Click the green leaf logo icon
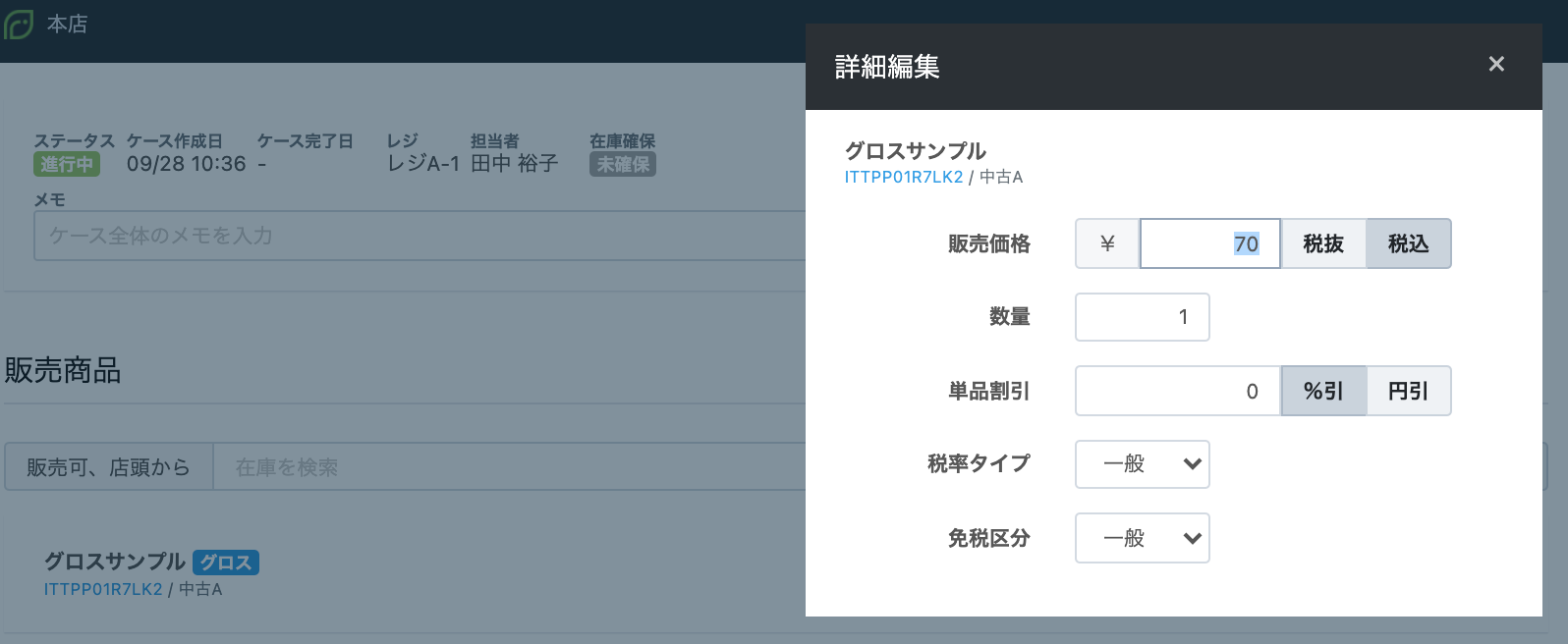The image size is (1568, 644). [19, 25]
